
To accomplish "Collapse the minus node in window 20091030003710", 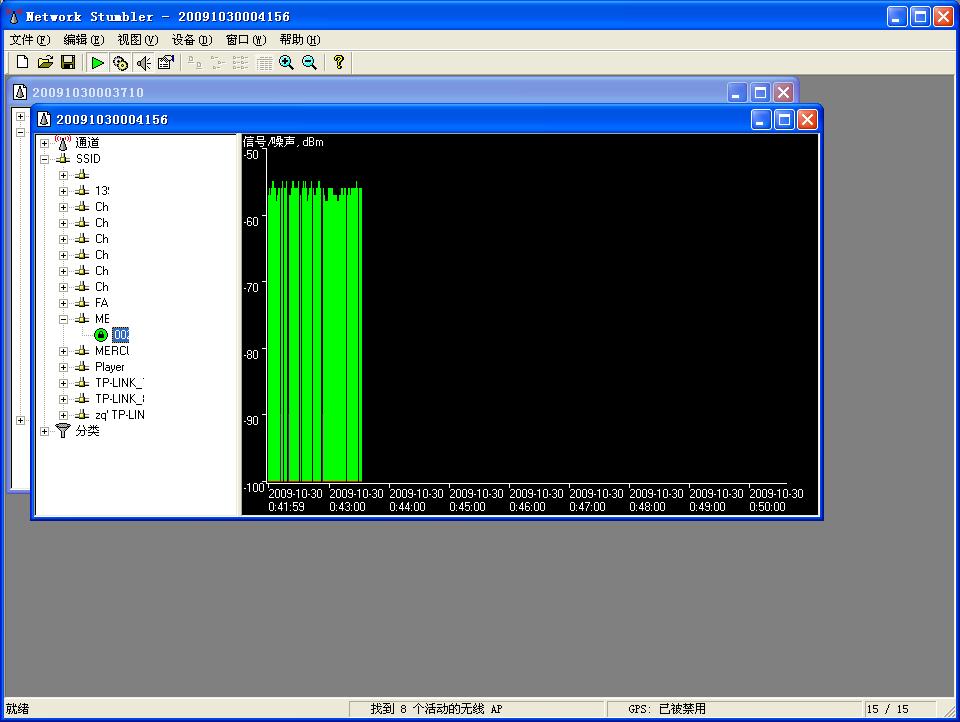I will pyautogui.click(x=20, y=132).
